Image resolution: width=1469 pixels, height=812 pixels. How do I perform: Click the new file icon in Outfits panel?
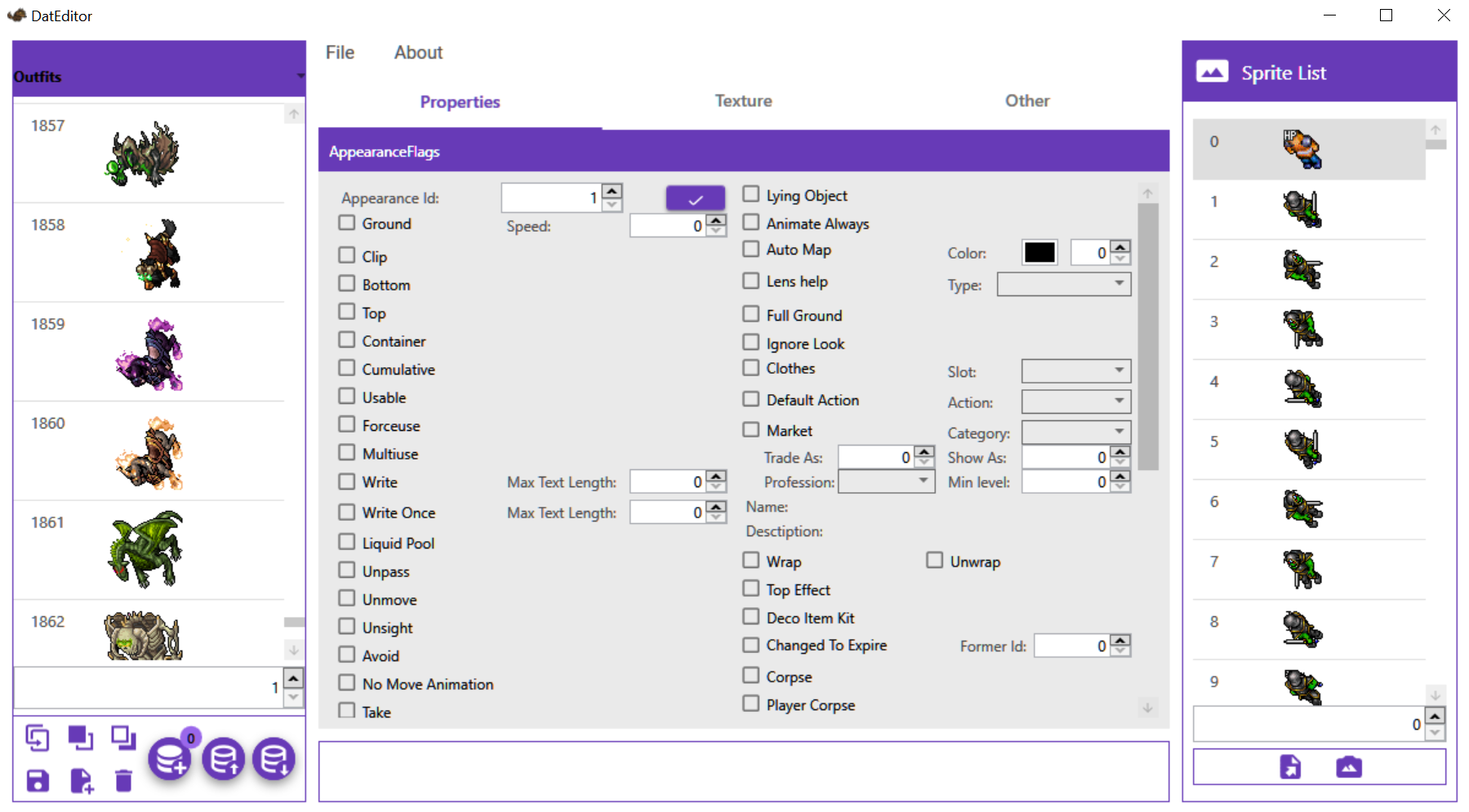(82, 781)
